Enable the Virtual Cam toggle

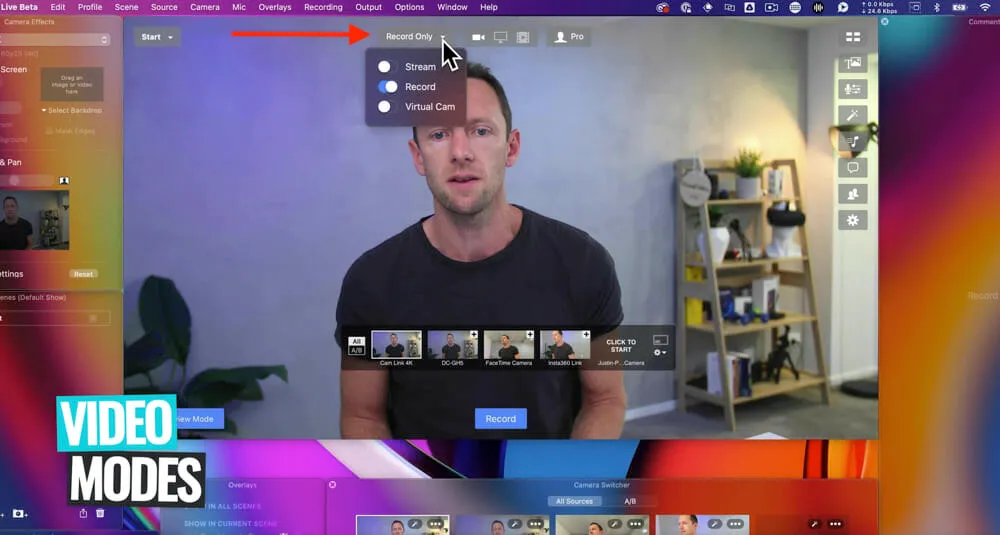(385, 107)
